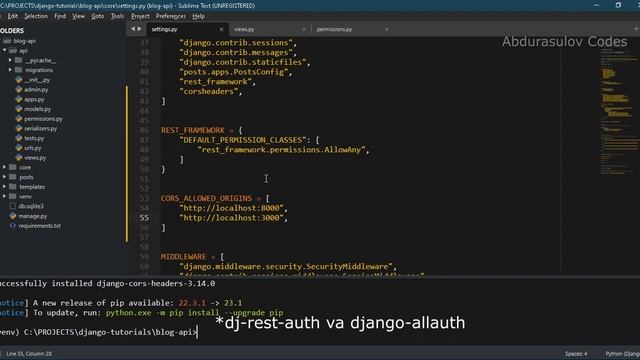Screen dimensions: 640x360
Task: Click the terminal command prompt line
Action: click(99, 332)
